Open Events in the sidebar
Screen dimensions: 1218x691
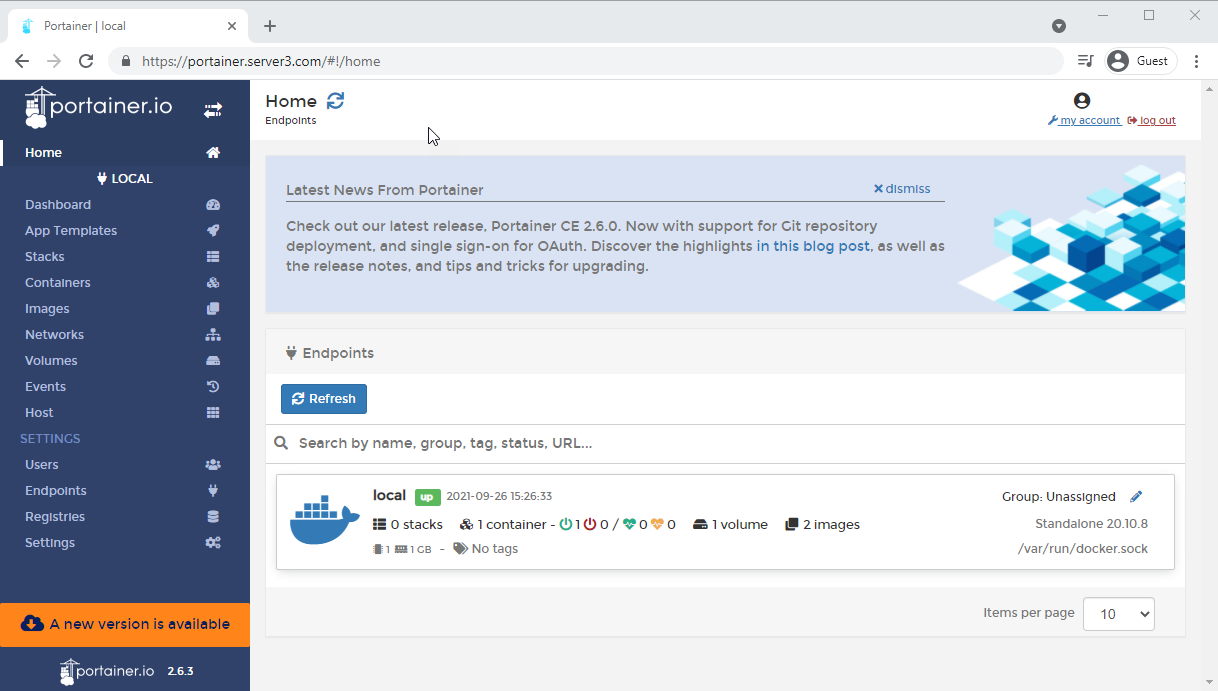(45, 387)
